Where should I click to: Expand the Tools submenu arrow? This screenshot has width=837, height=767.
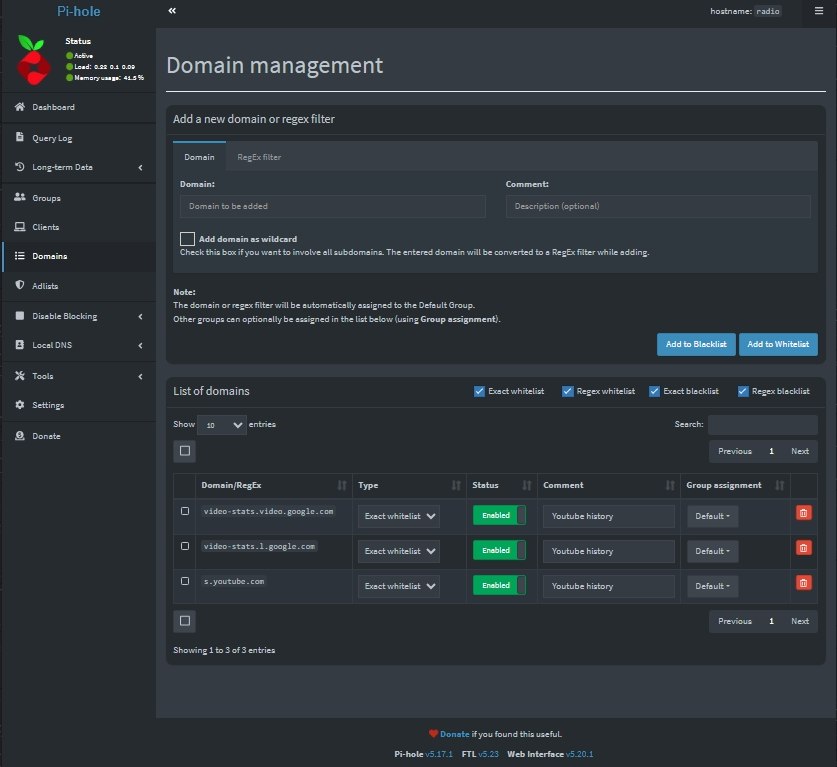tap(140, 376)
